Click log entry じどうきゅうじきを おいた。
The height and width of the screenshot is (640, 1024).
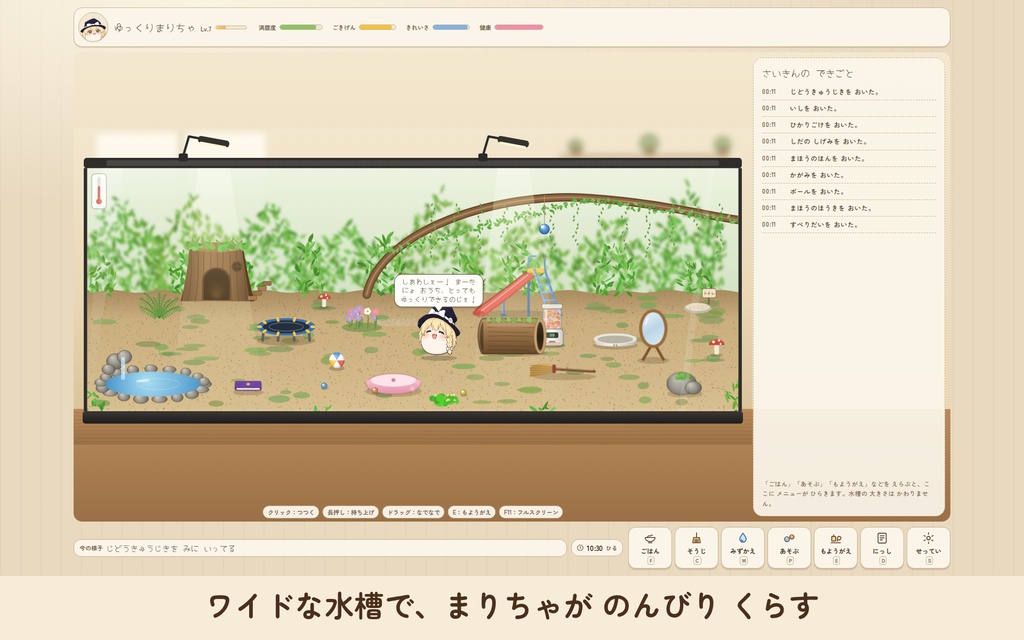click(x=848, y=92)
